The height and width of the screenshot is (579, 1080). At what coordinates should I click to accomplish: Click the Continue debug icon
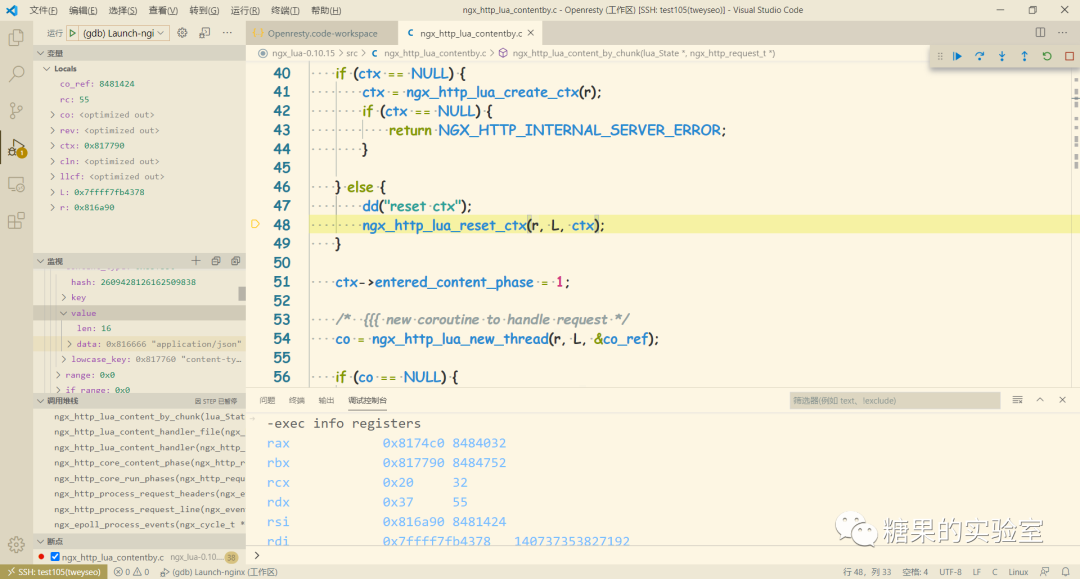(x=957, y=56)
